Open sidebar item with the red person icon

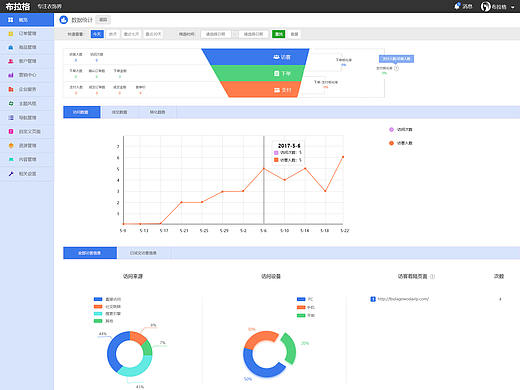pyautogui.click(x=27, y=61)
